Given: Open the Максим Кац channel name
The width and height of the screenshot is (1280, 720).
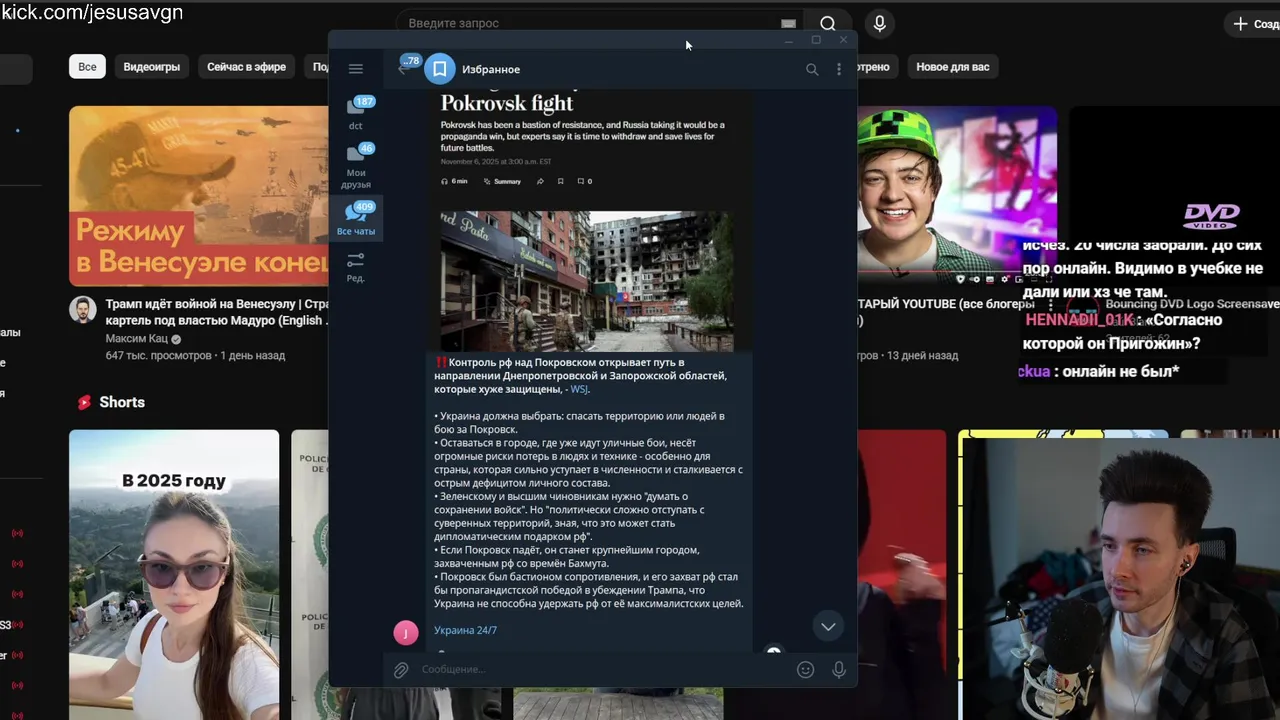Looking at the screenshot, I should (137, 339).
